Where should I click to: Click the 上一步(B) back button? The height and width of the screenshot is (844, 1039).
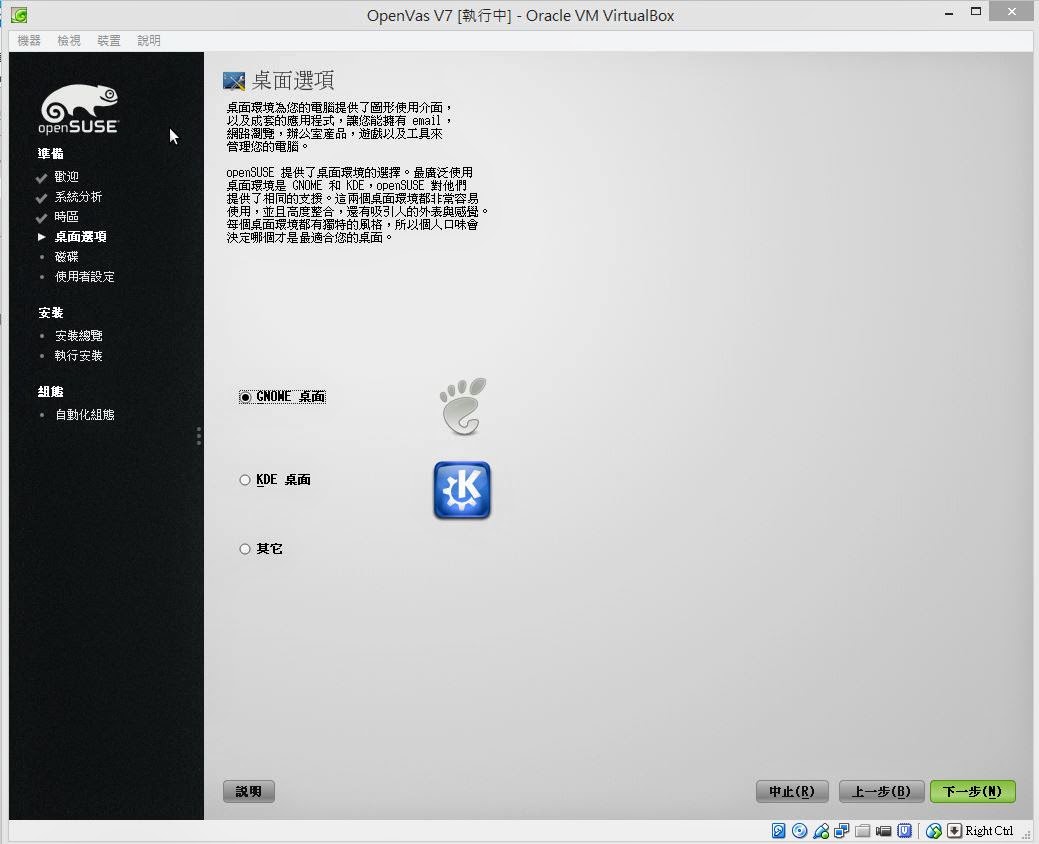click(881, 791)
